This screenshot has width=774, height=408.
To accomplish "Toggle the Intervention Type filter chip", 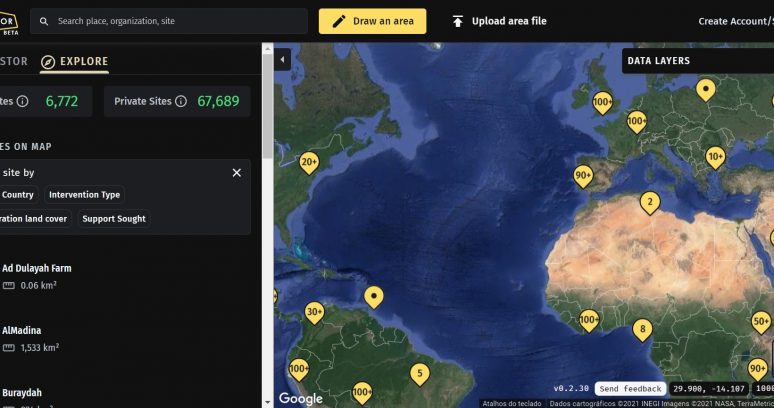I will point(84,195).
